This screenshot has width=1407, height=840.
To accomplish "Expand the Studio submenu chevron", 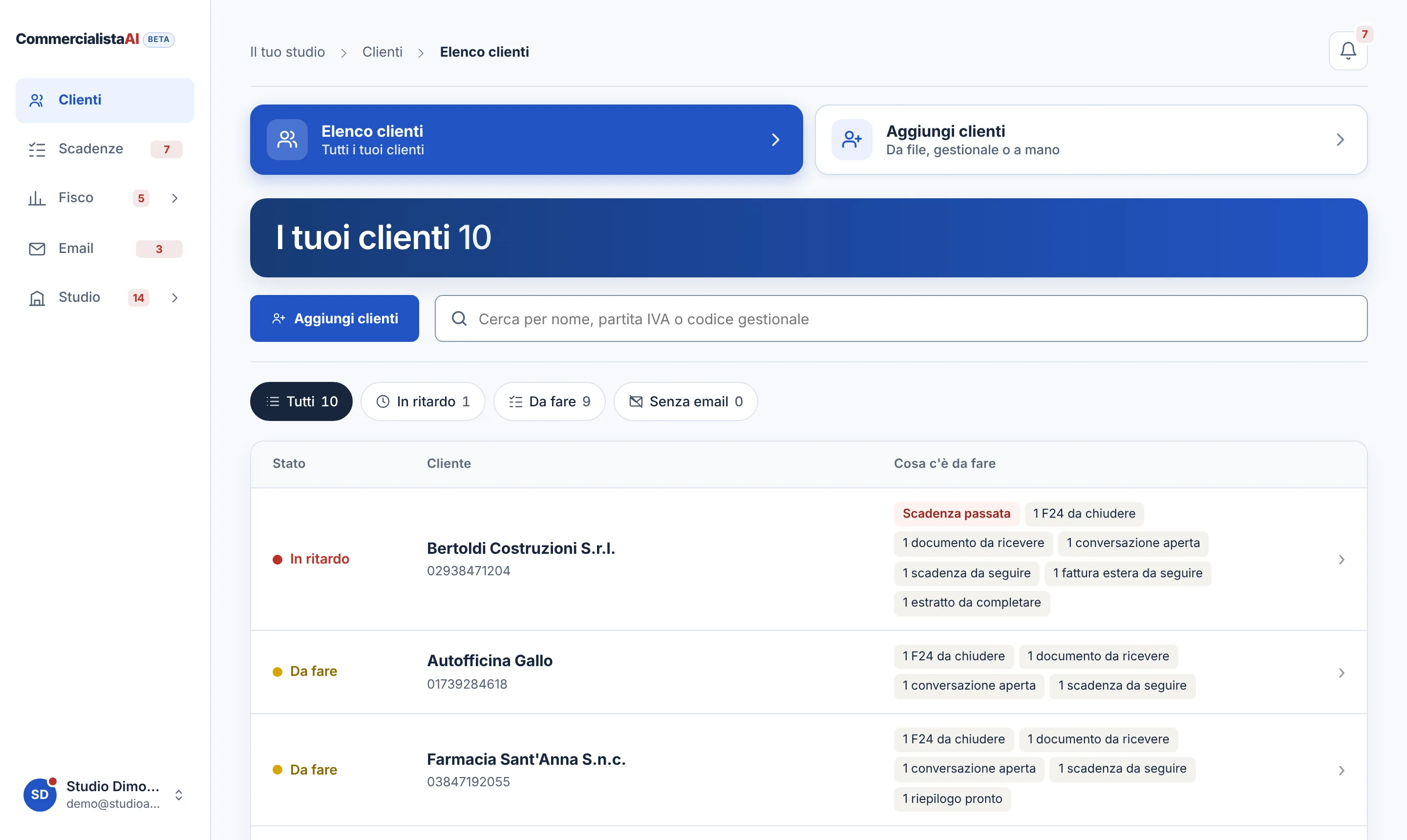I will (x=175, y=298).
